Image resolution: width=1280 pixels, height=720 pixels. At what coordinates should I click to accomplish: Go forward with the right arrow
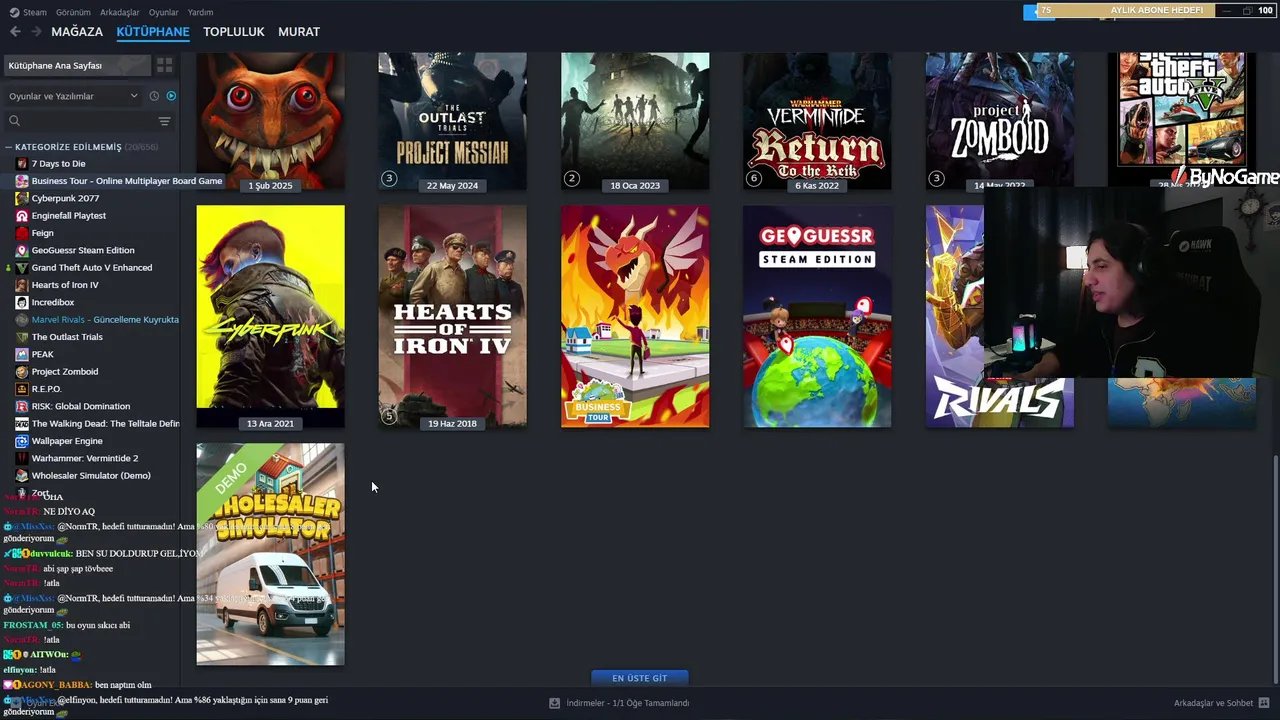coord(36,32)
